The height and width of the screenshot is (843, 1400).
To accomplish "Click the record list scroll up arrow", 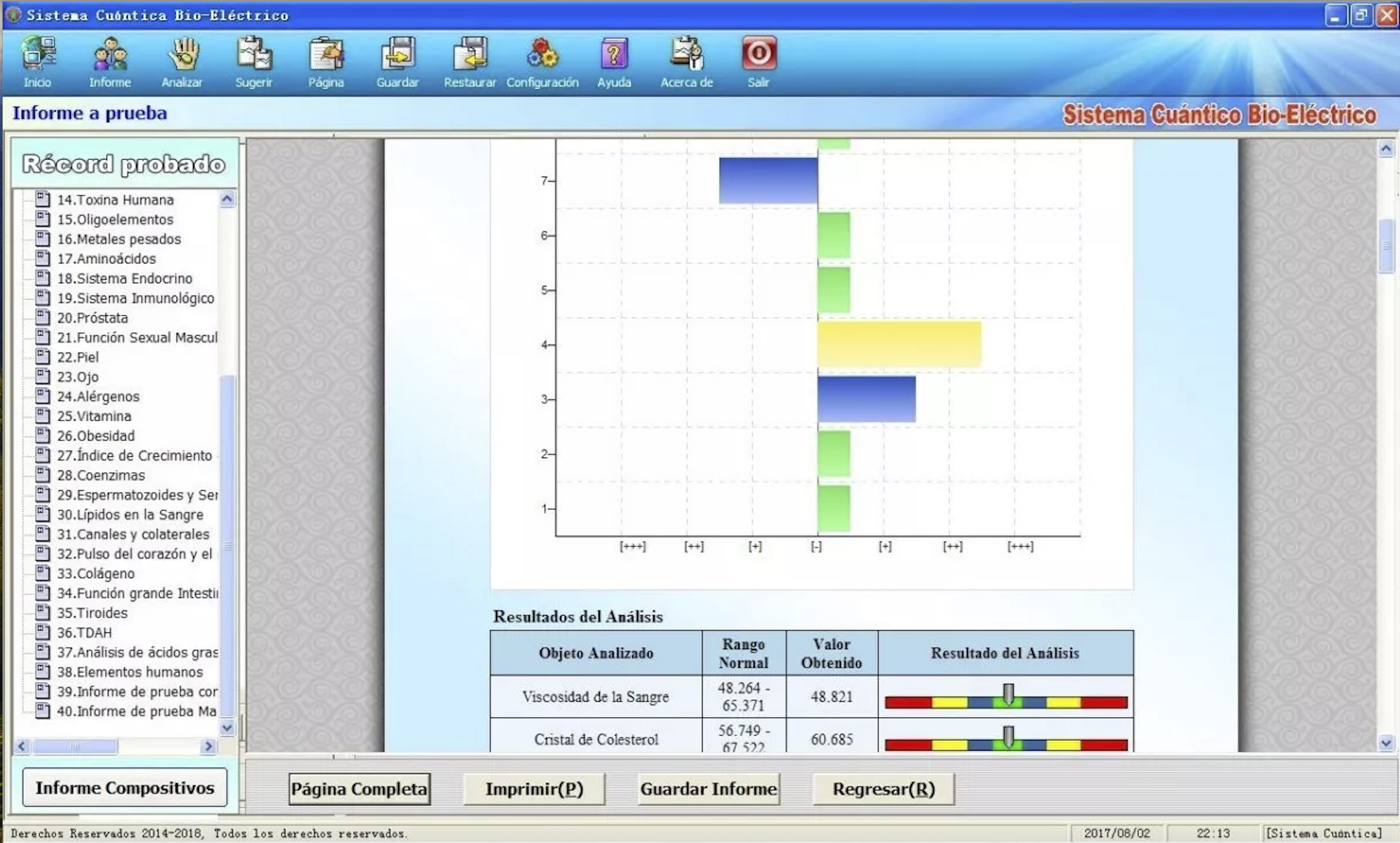I will click(227, 199).
